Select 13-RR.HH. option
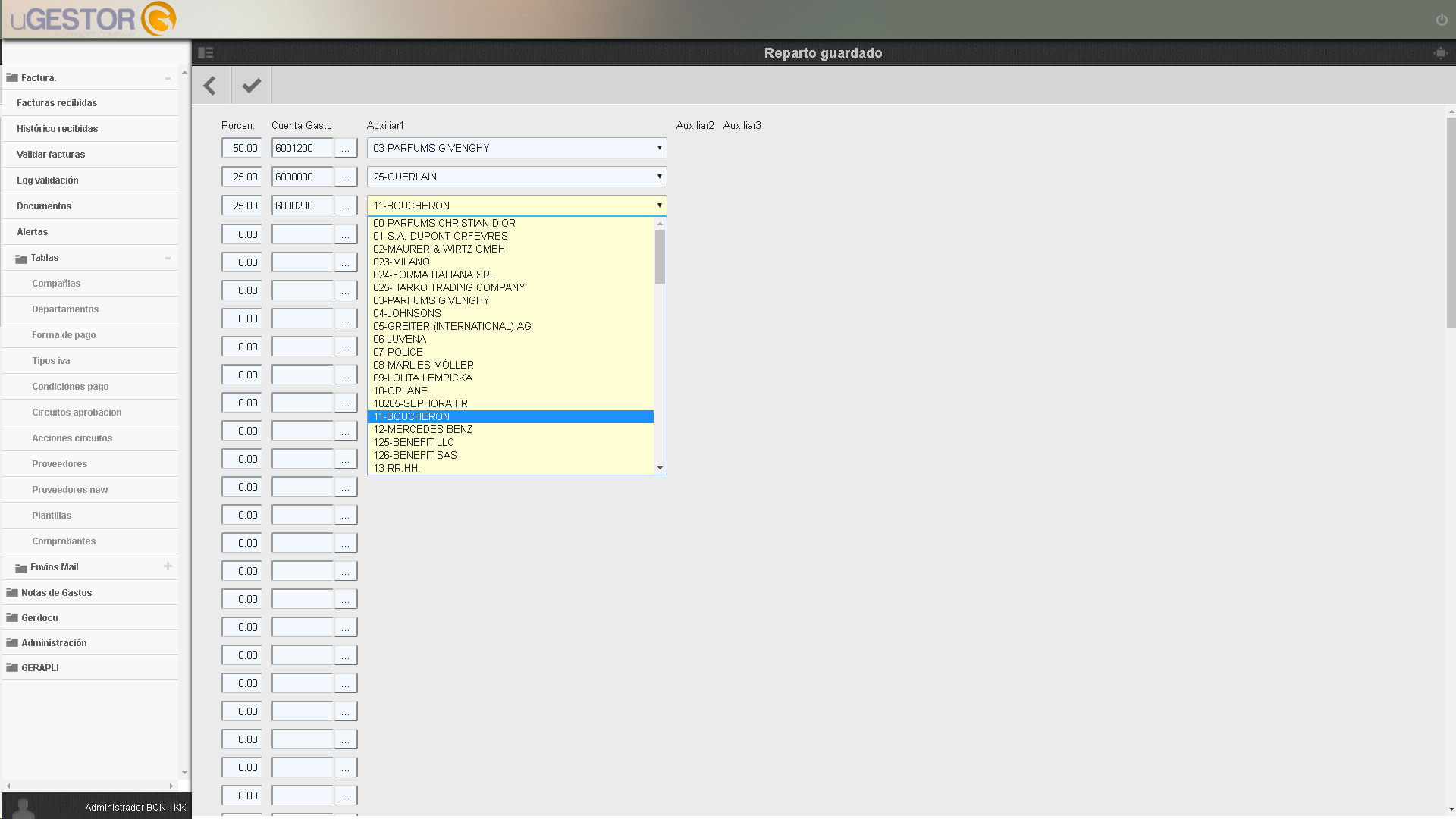This screenshot has height=819, width=1456. [x=510, y=468]
